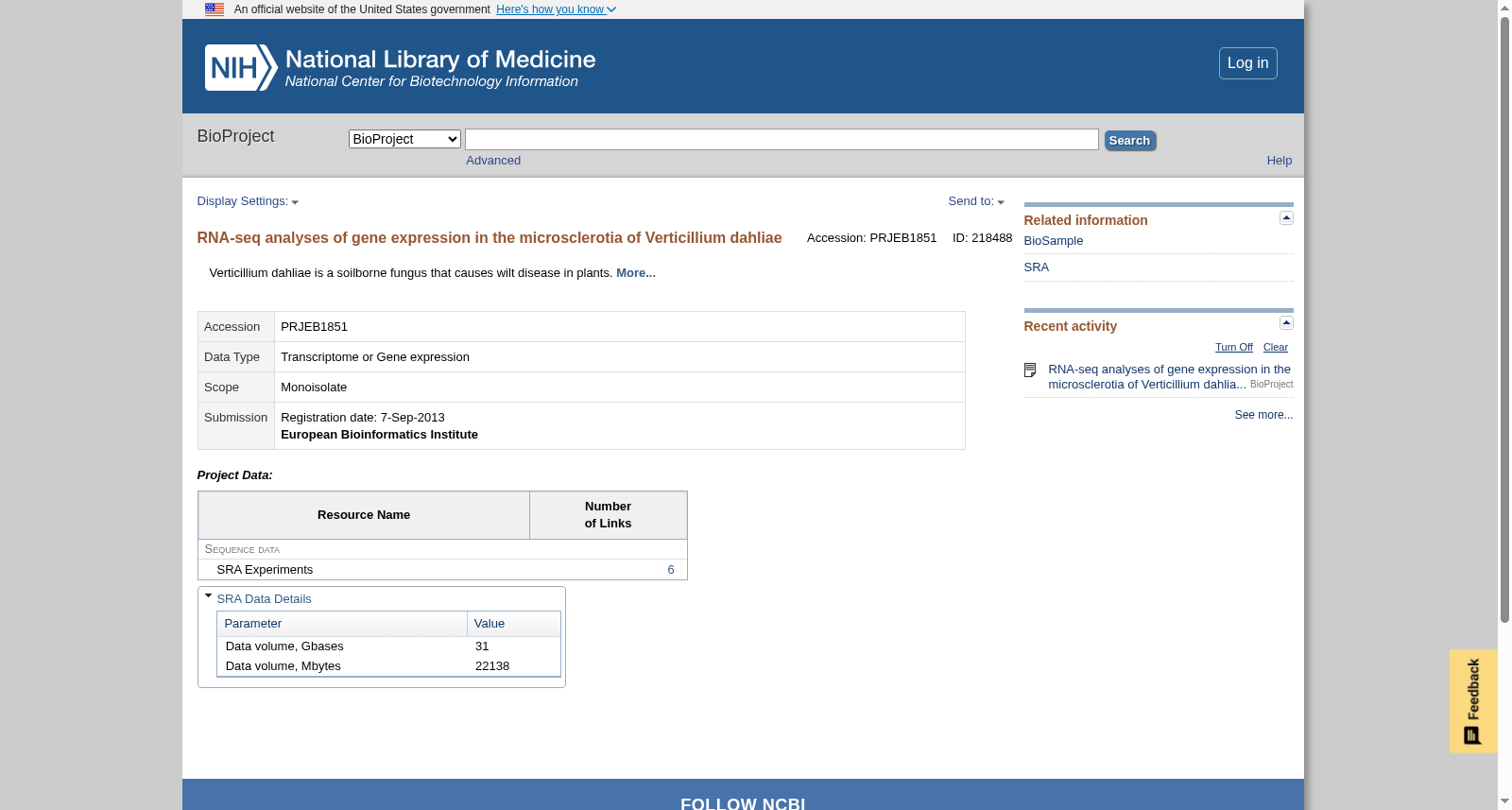Click the Parameter column header
The width and height of the screenshot is (1512, 810).
coord(342,624)
